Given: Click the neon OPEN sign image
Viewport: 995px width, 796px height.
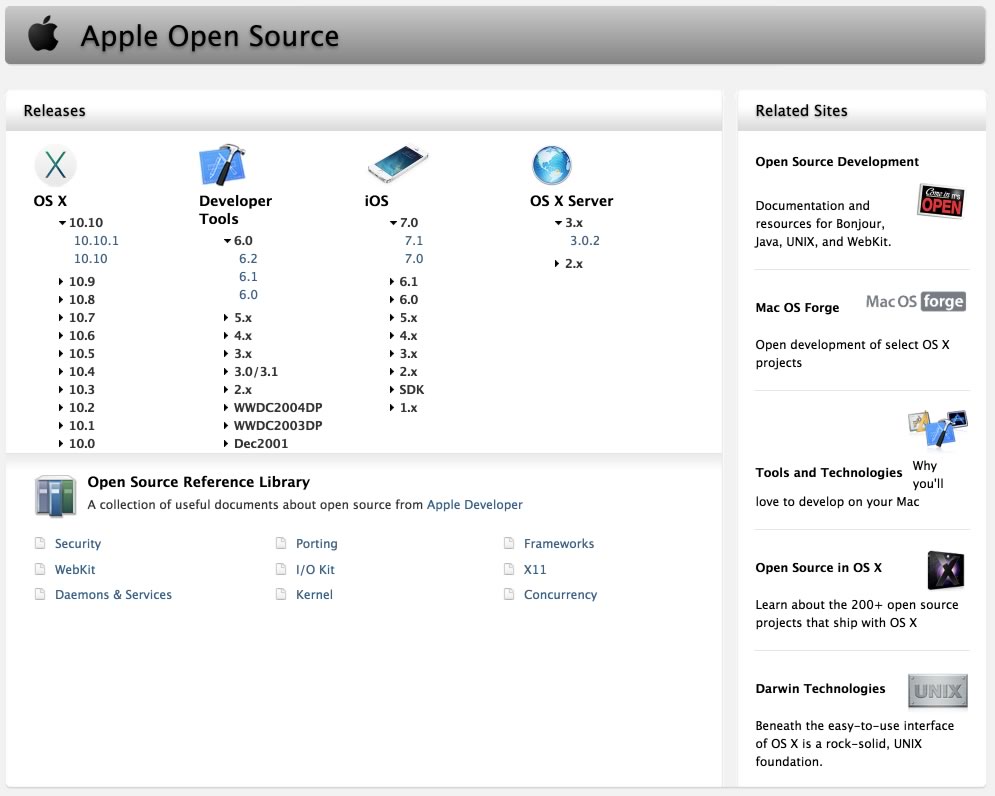Looking at the screenshot, I should 940,201.
